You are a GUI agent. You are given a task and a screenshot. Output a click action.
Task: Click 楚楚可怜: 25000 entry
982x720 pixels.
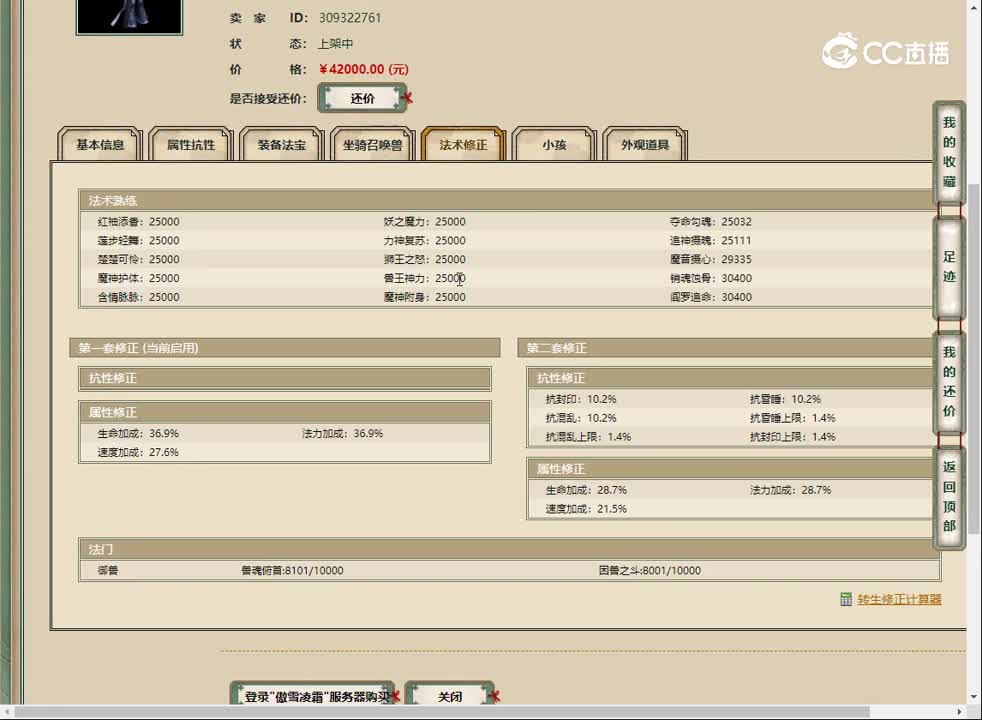tap(138, 259)
